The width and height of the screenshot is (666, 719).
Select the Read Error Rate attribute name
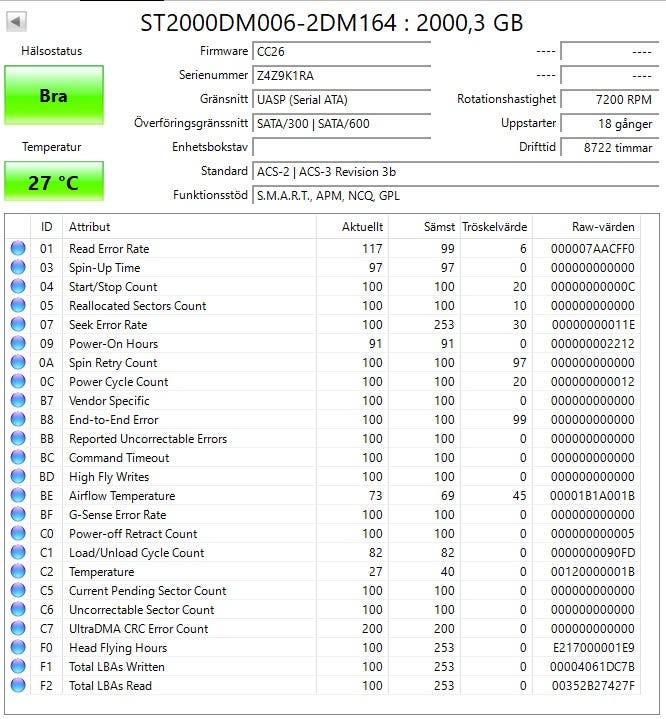coord(109,249)
